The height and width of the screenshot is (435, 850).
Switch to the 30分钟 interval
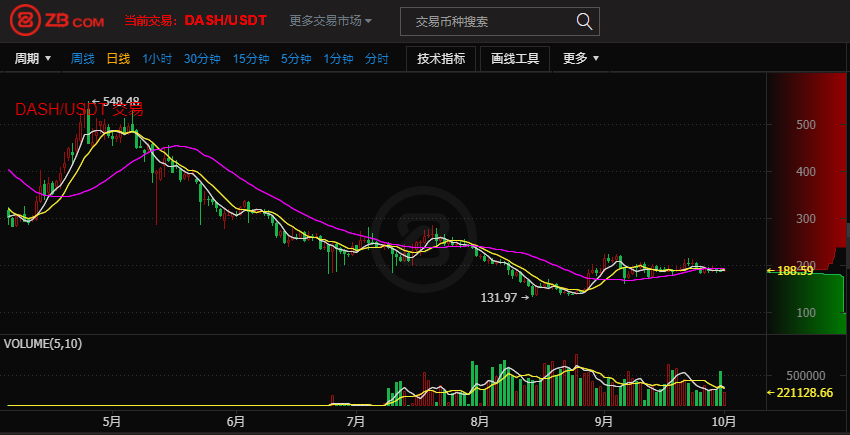point(202,59)
